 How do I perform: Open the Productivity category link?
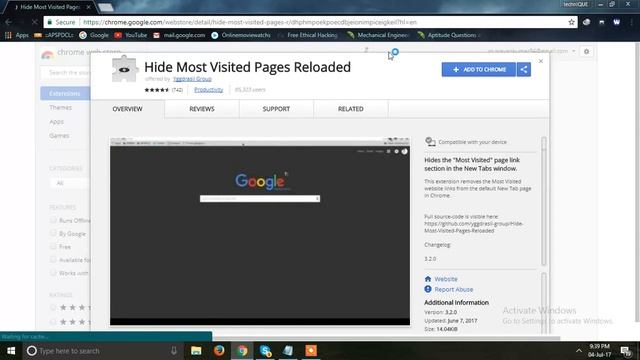(209, 90)
